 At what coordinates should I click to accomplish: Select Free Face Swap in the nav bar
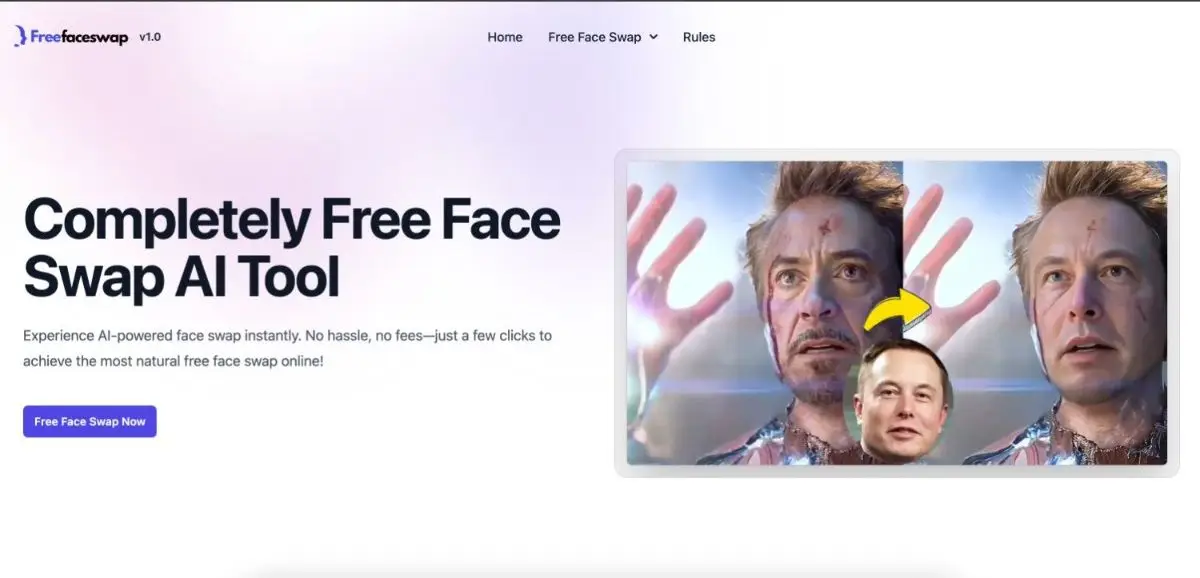tap(597, 37)
